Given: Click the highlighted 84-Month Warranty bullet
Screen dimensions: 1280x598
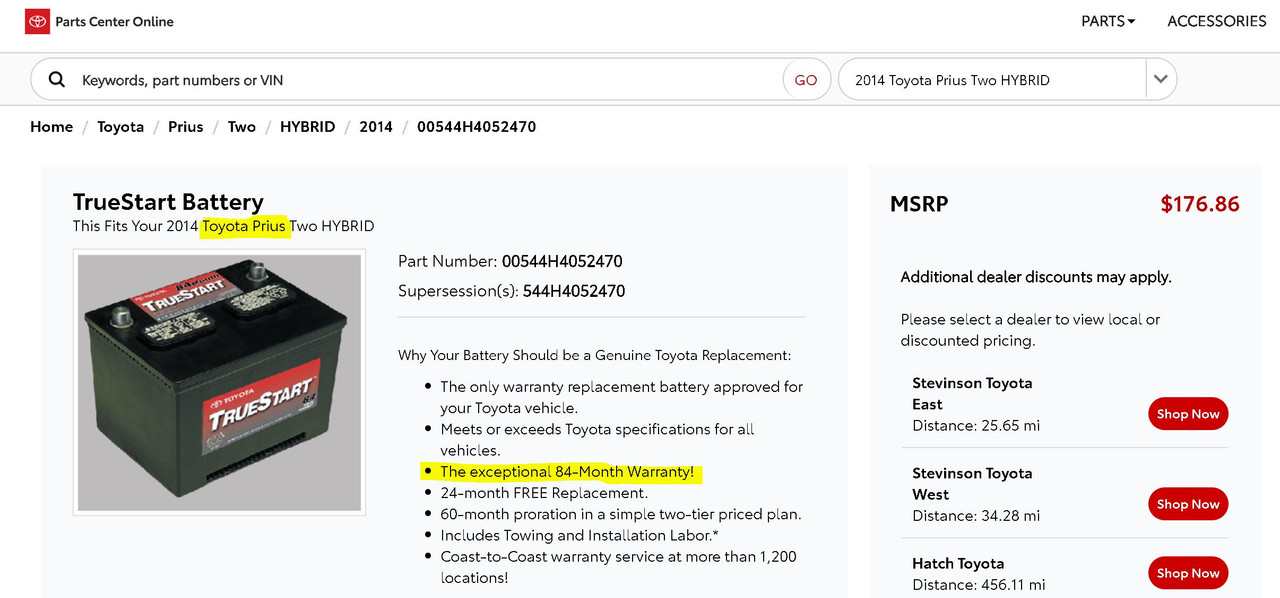Looking at the screenshot, I should coord(567,472).
